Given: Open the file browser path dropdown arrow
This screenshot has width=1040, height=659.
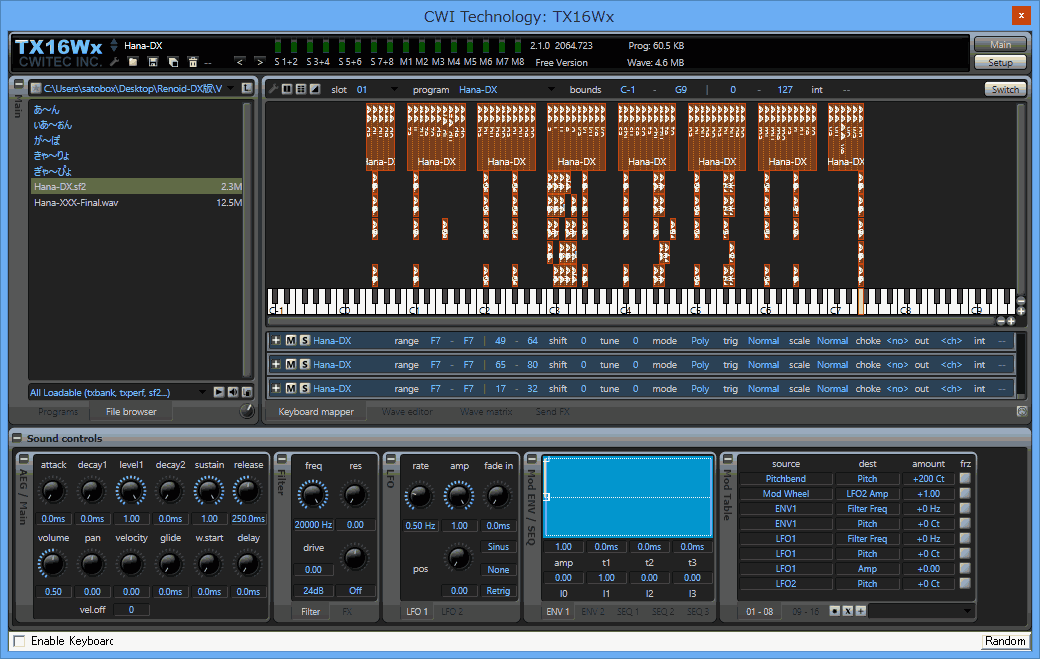Looking at the screenshot, I should tap(231, 88).
